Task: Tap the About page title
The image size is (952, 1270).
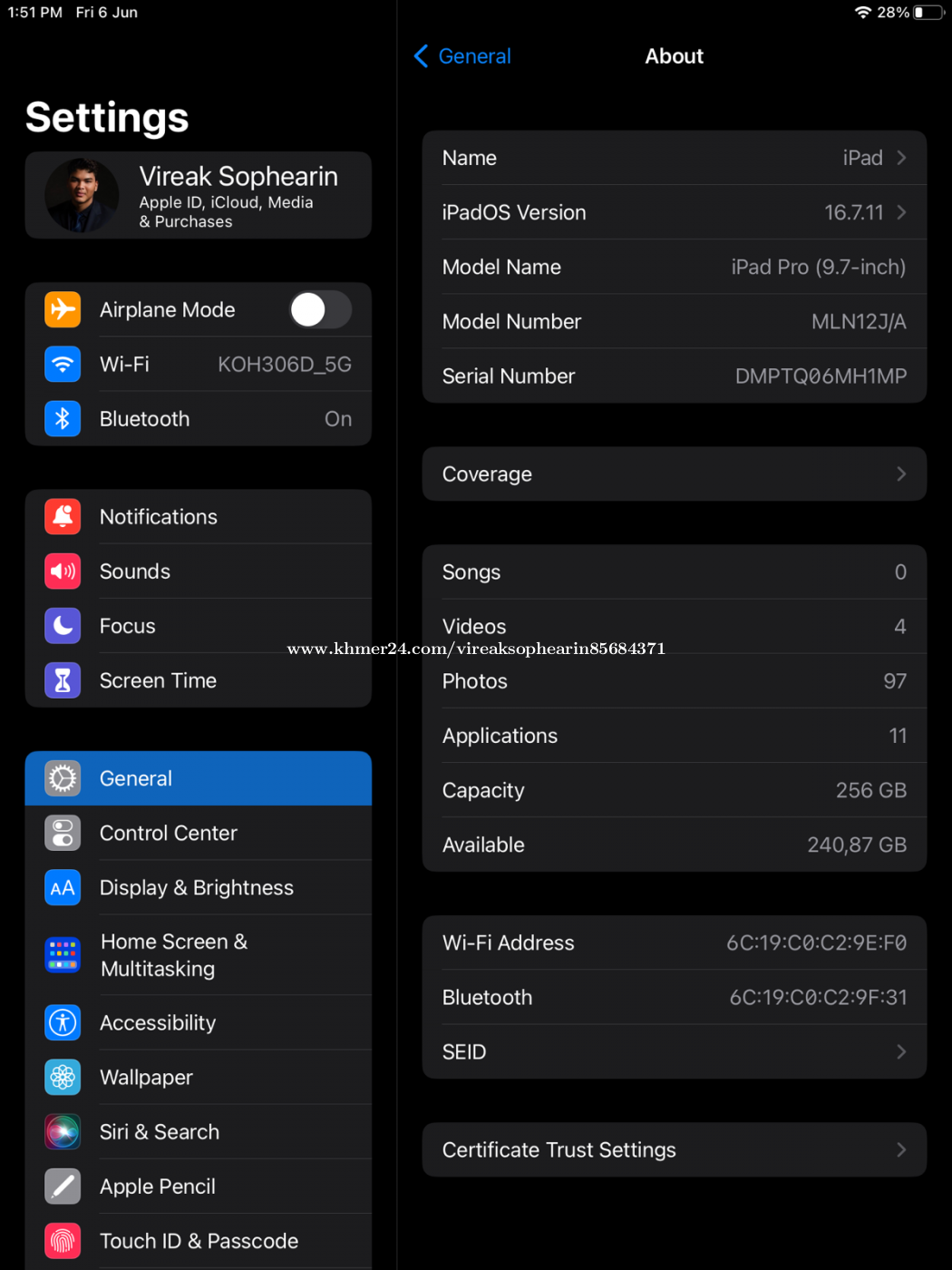Action: pos(674,56)
